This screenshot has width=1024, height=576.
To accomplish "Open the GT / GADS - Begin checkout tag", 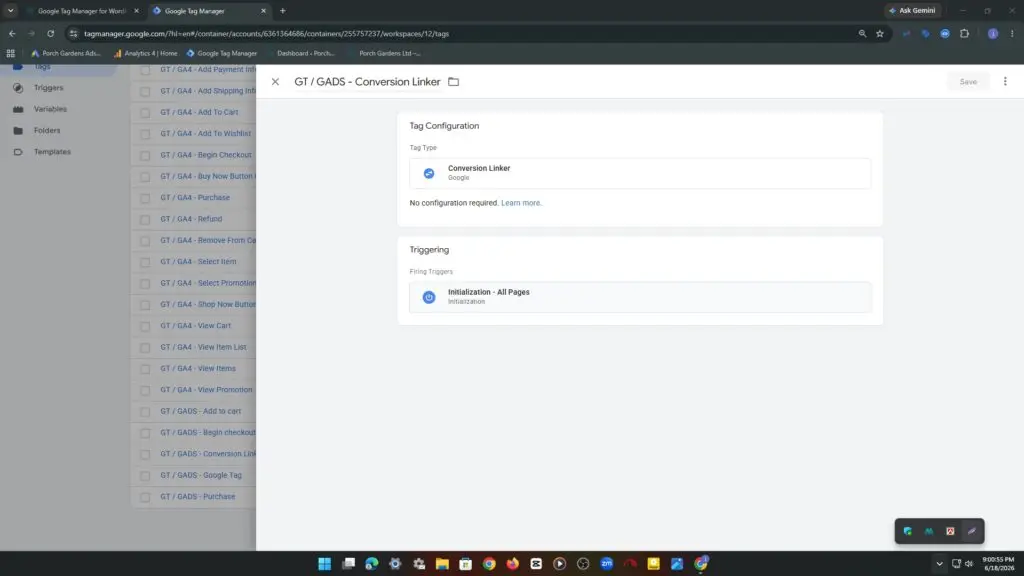I will (208, 432).
